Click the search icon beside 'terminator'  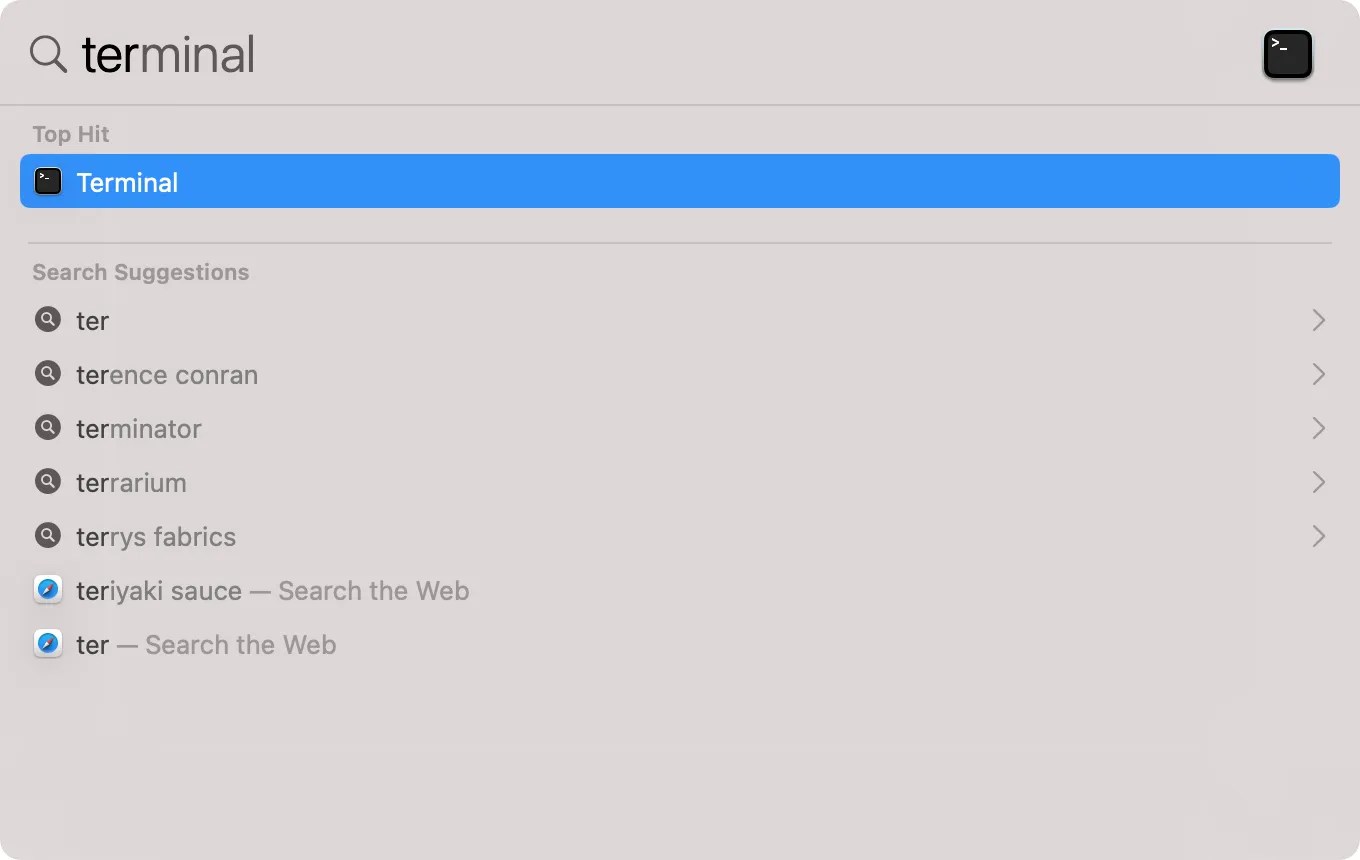click(47, 427)
